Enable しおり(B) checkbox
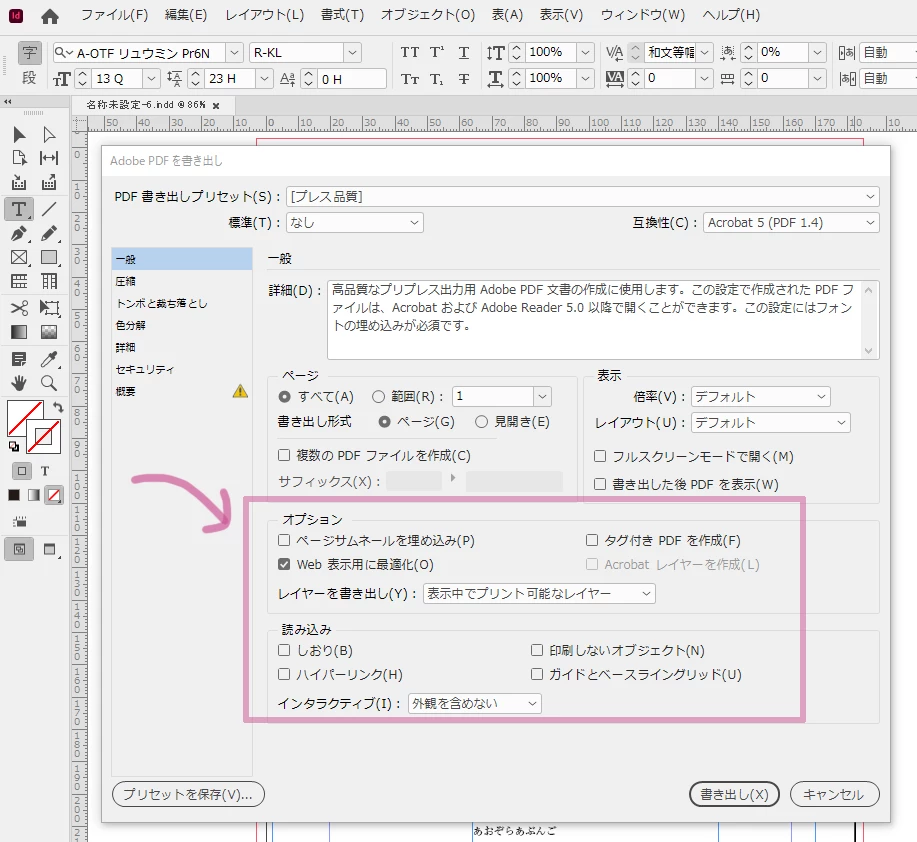The image size is (917, 842). [284, 650]
